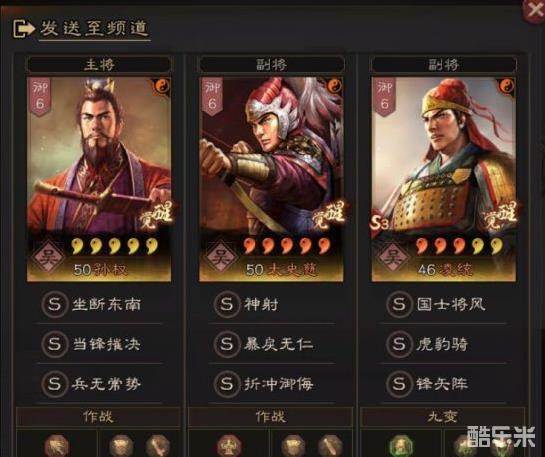Screen dimensions: 545x457
Task: Select the 凌统 general card
Action: [444, 179]
